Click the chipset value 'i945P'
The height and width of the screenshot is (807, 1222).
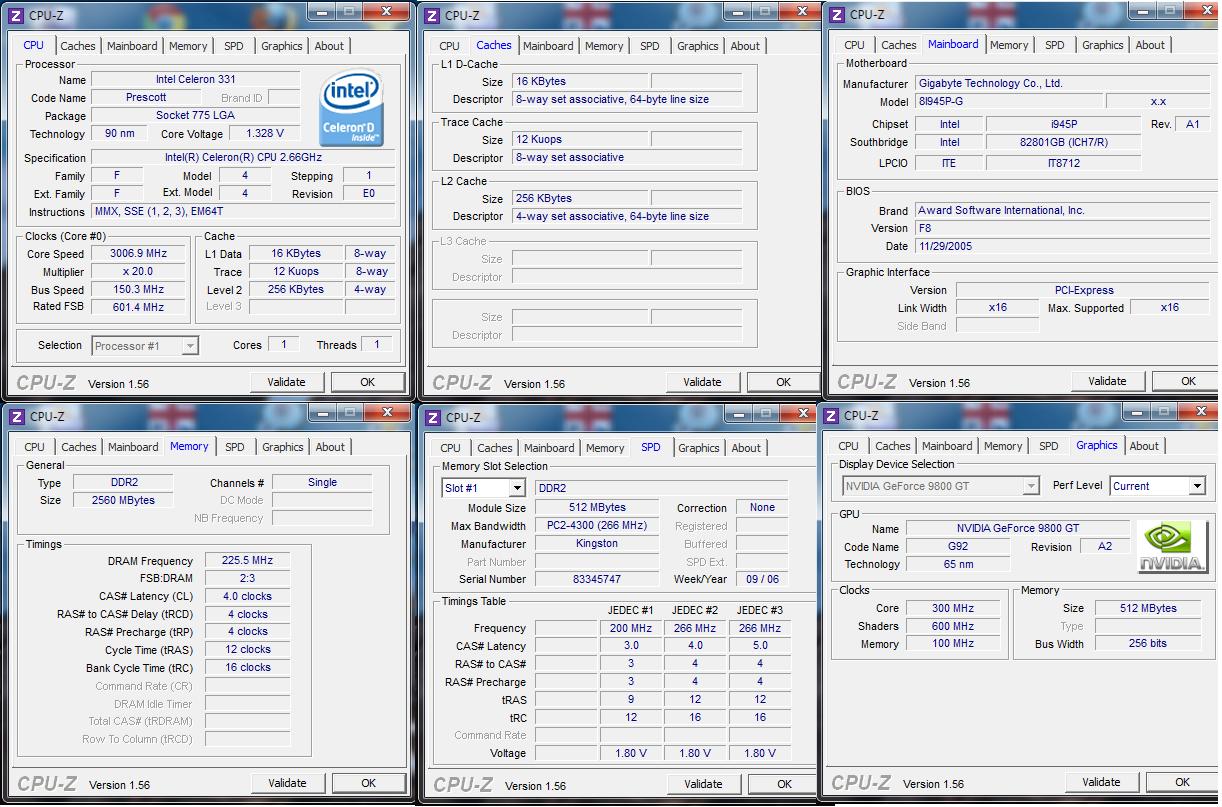pos(1064,124)
